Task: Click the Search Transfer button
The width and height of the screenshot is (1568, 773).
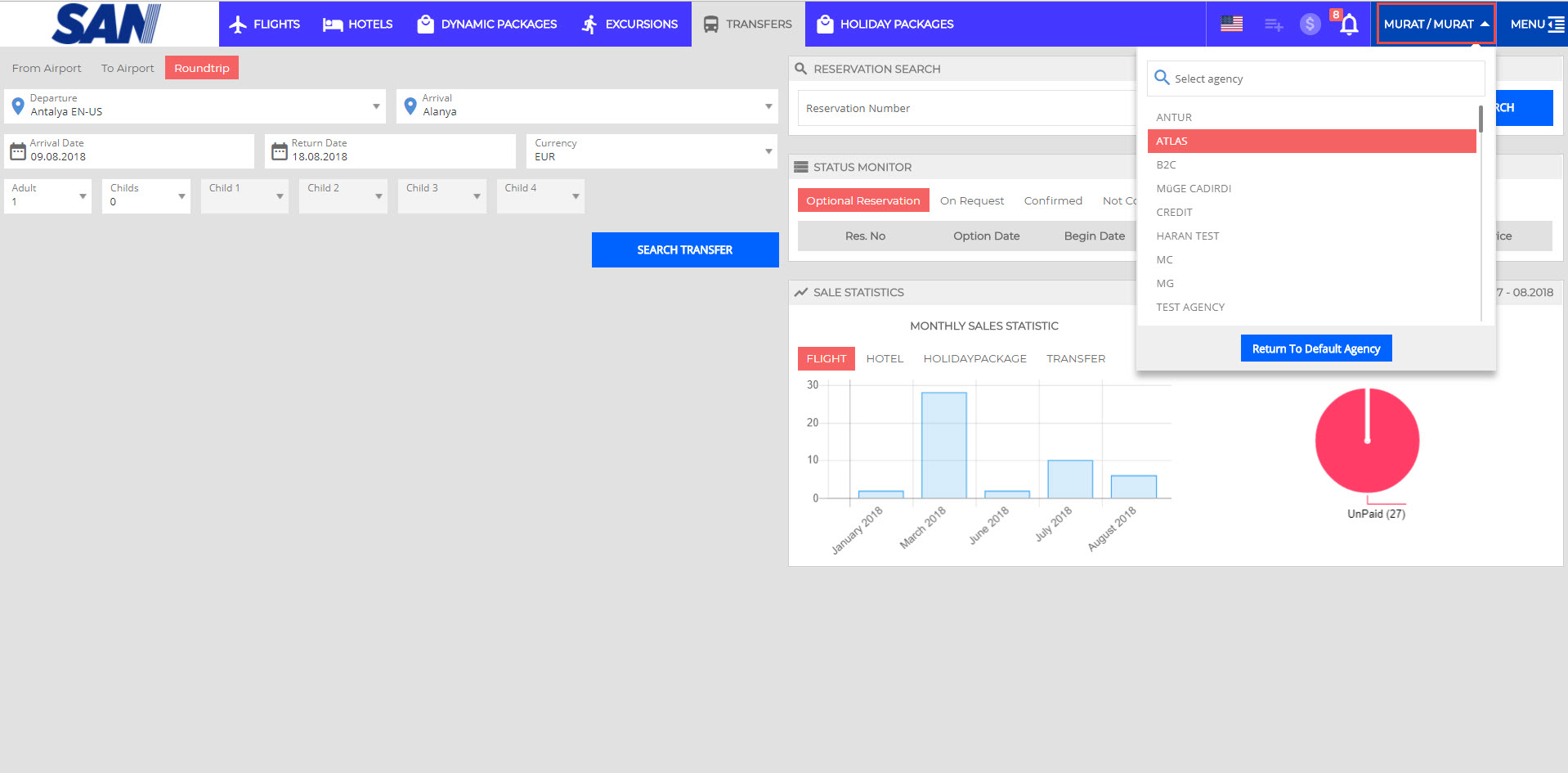Action: tap(685, 249)
